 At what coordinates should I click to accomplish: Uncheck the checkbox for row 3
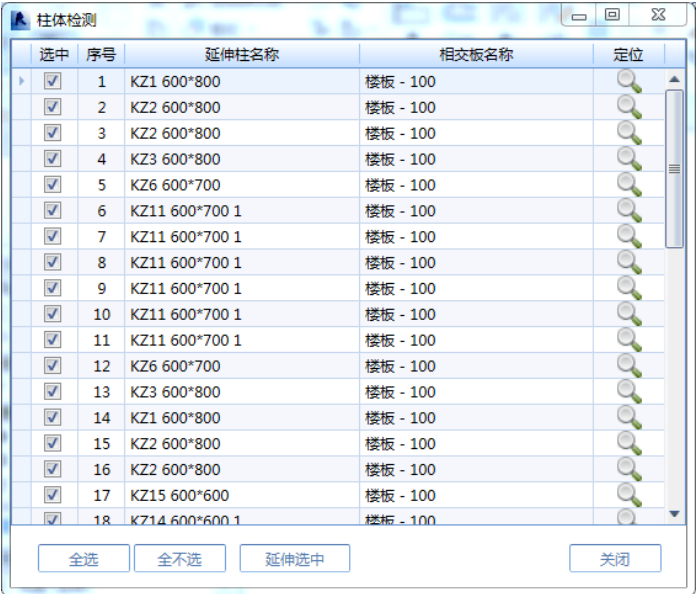tap(52, 133)
